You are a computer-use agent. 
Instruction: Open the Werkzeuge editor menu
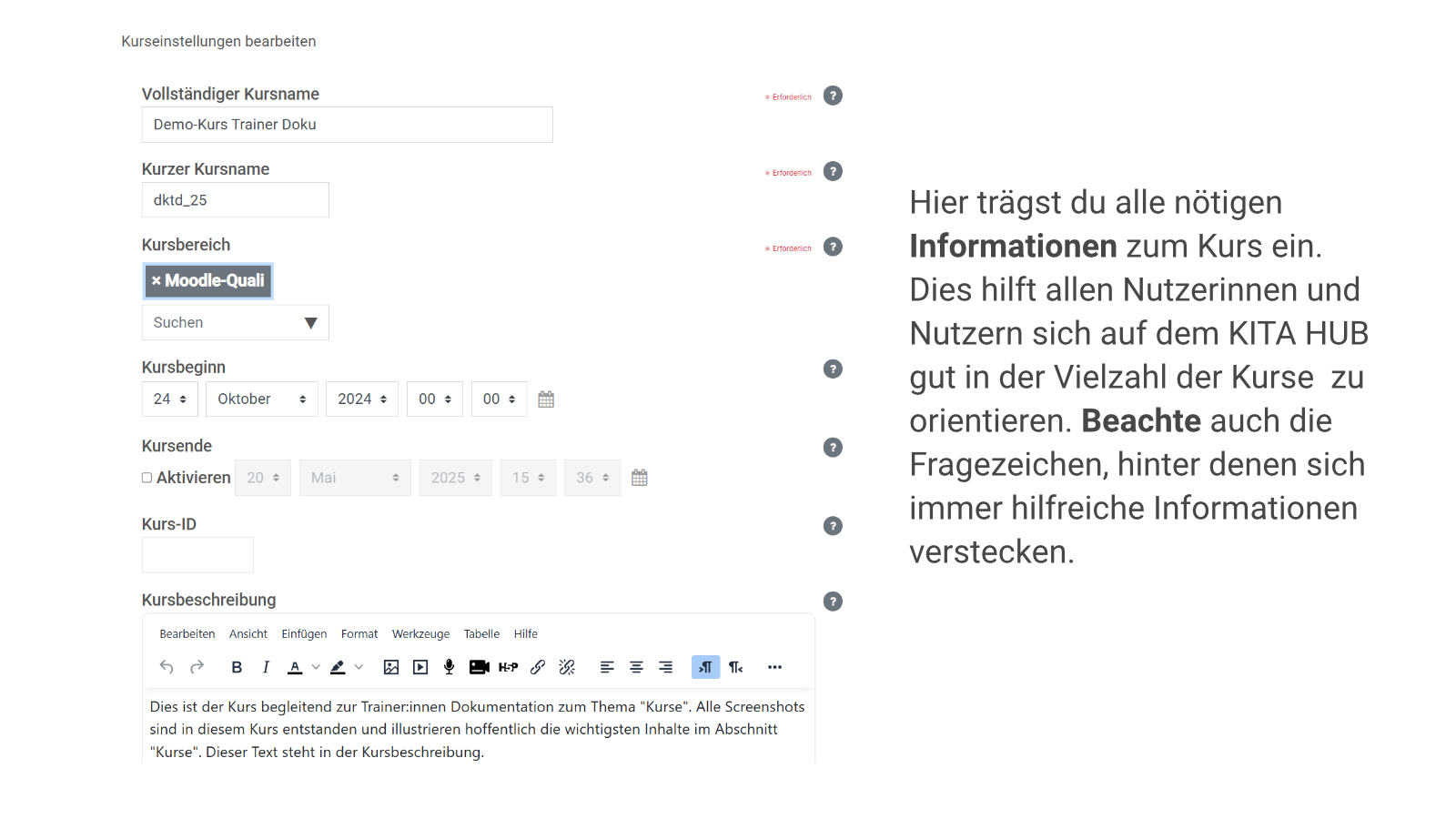click(420, 634)
